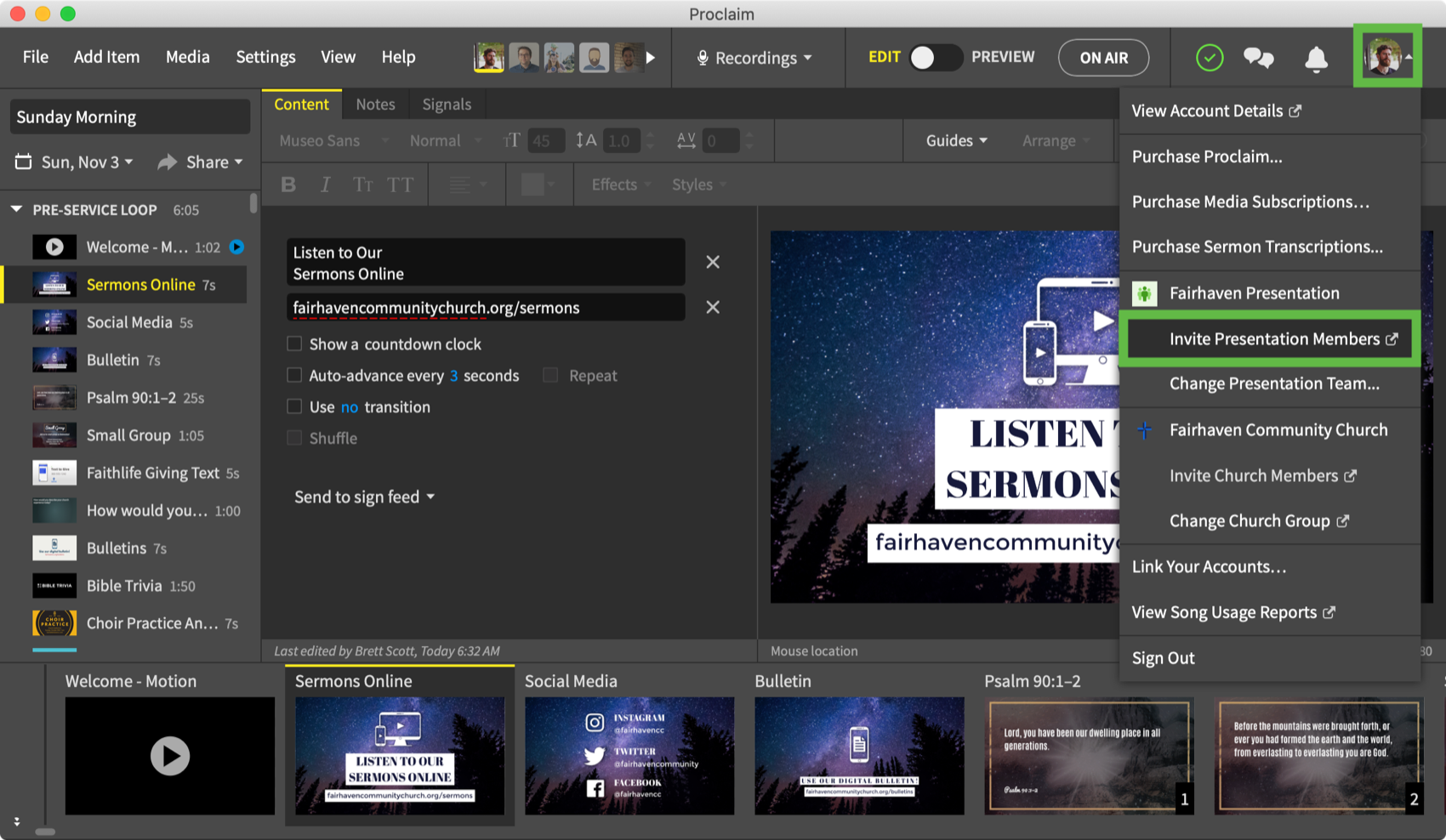
Task: Click the Welcome - Motion play icon in list
Action: (x=54, y=247)
